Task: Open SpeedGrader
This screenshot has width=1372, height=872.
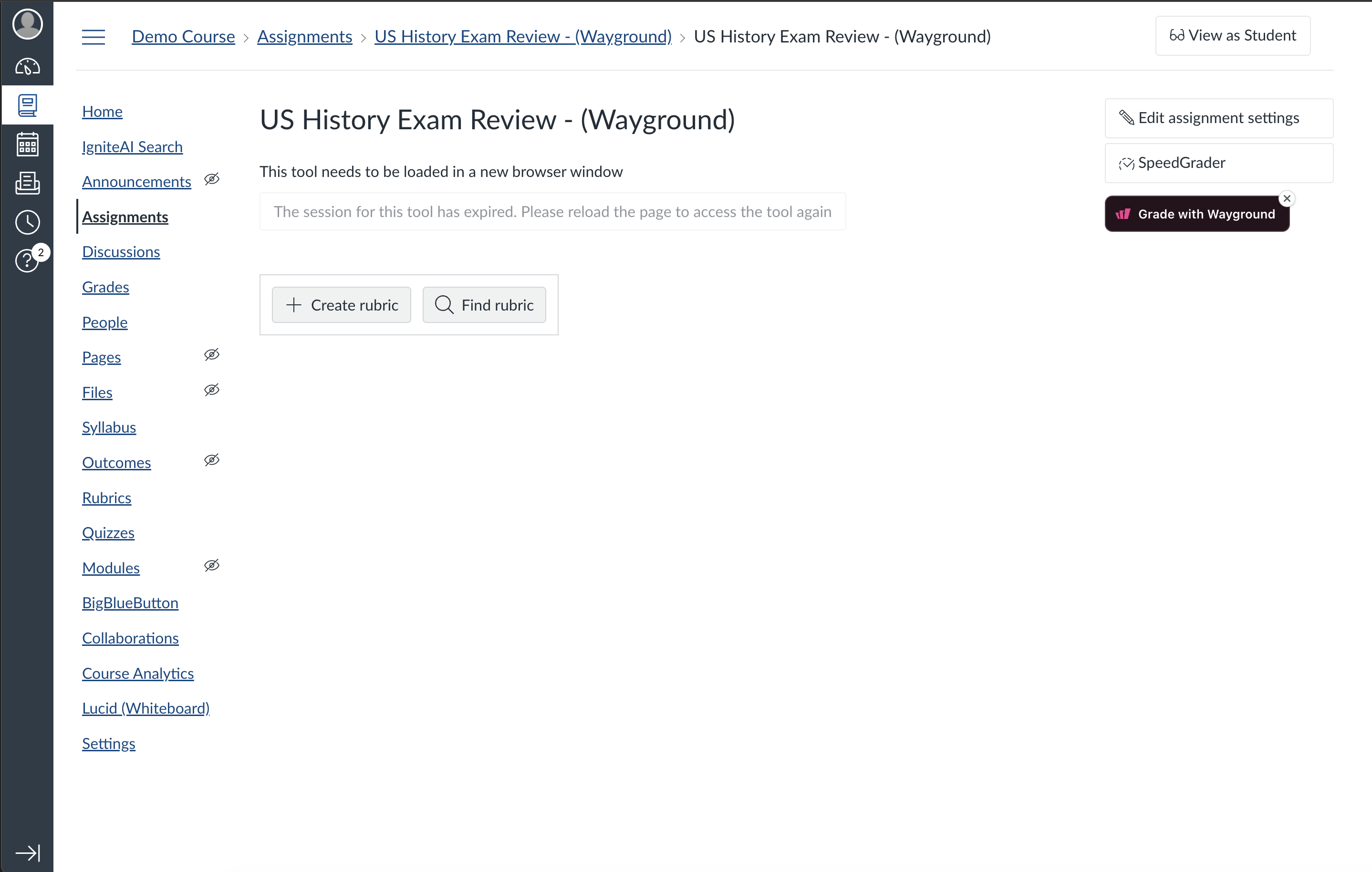Action: (1219, 163)
